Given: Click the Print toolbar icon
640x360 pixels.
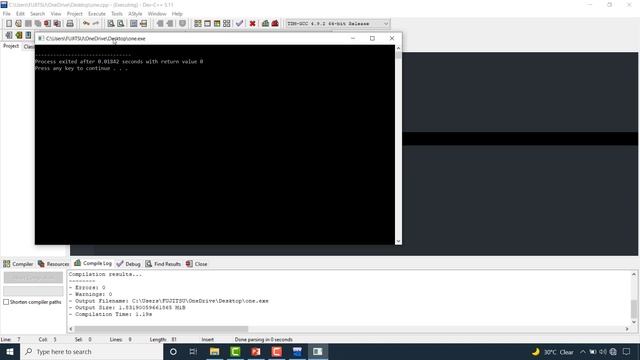Looking at the screenshot, I should click(x=70, y=24).
